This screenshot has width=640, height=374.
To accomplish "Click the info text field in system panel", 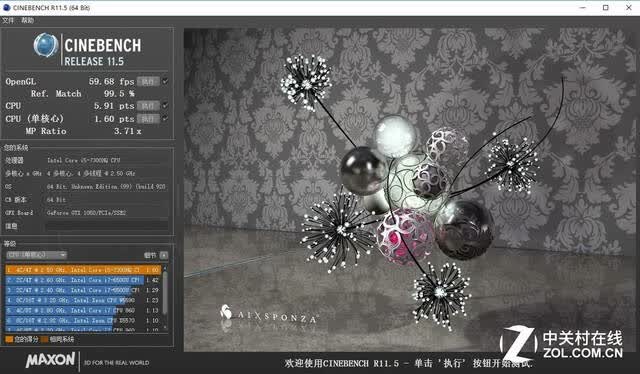I will [x=107, y=226].
